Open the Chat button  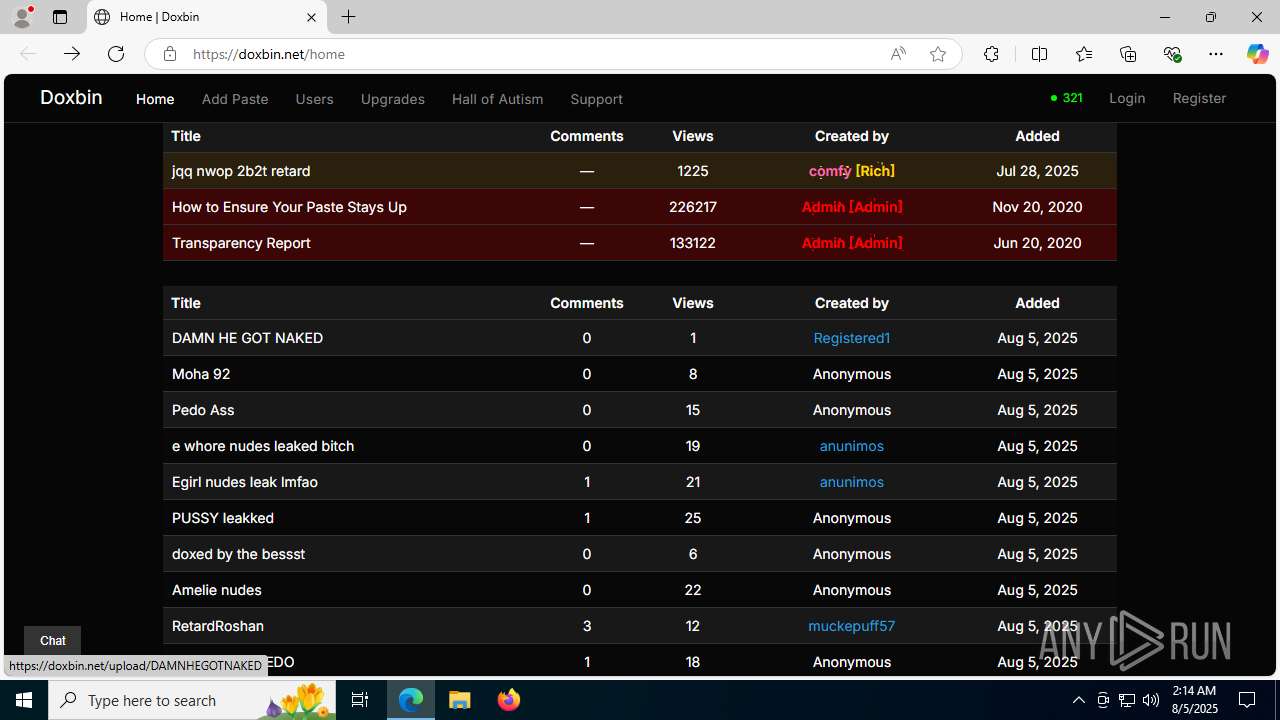(52, 641)
